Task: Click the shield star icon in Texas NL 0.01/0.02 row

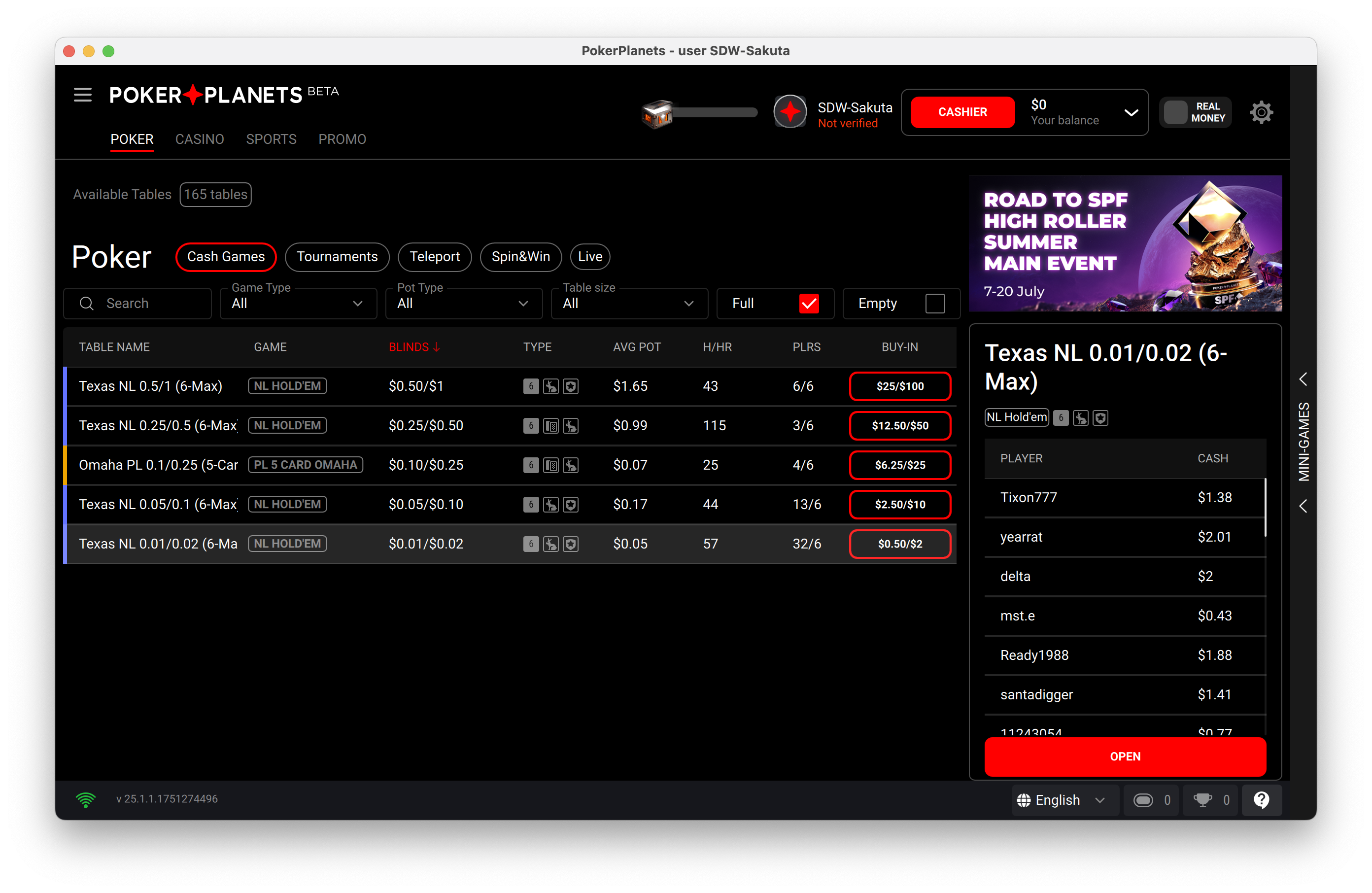Action: click(x=571, y=544)
